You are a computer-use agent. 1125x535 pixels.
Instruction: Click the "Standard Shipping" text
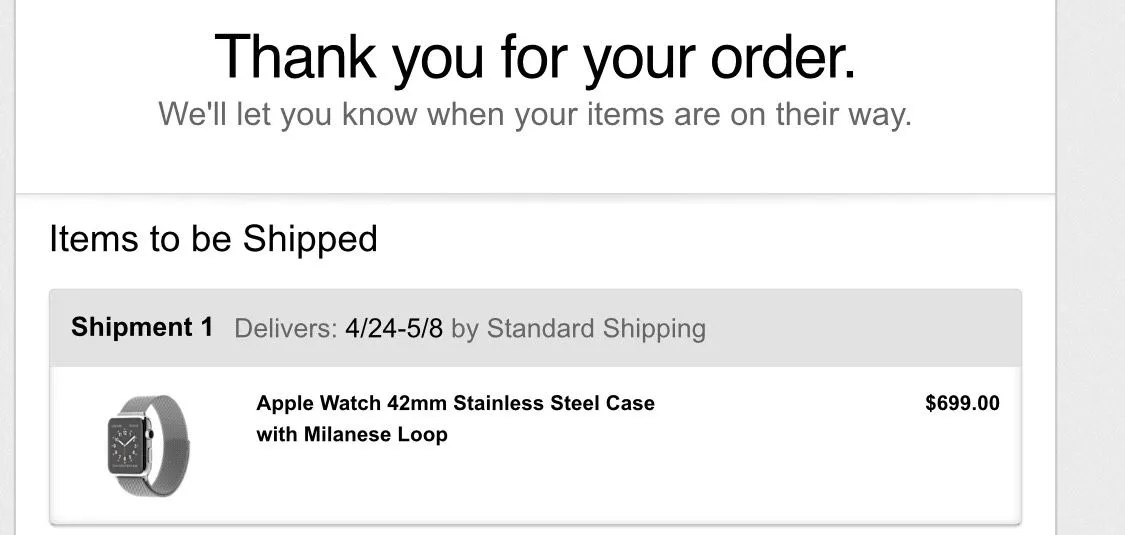[596, 329]
